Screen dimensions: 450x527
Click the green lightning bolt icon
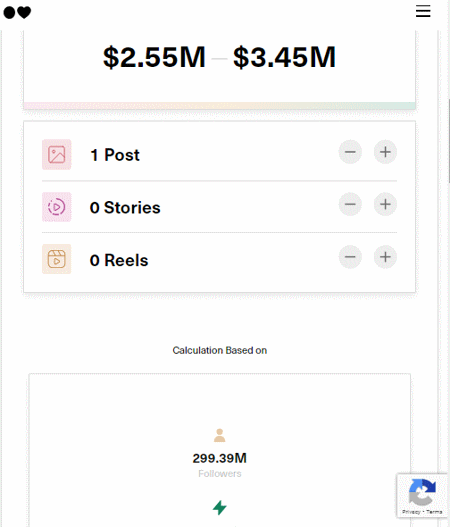220,508
